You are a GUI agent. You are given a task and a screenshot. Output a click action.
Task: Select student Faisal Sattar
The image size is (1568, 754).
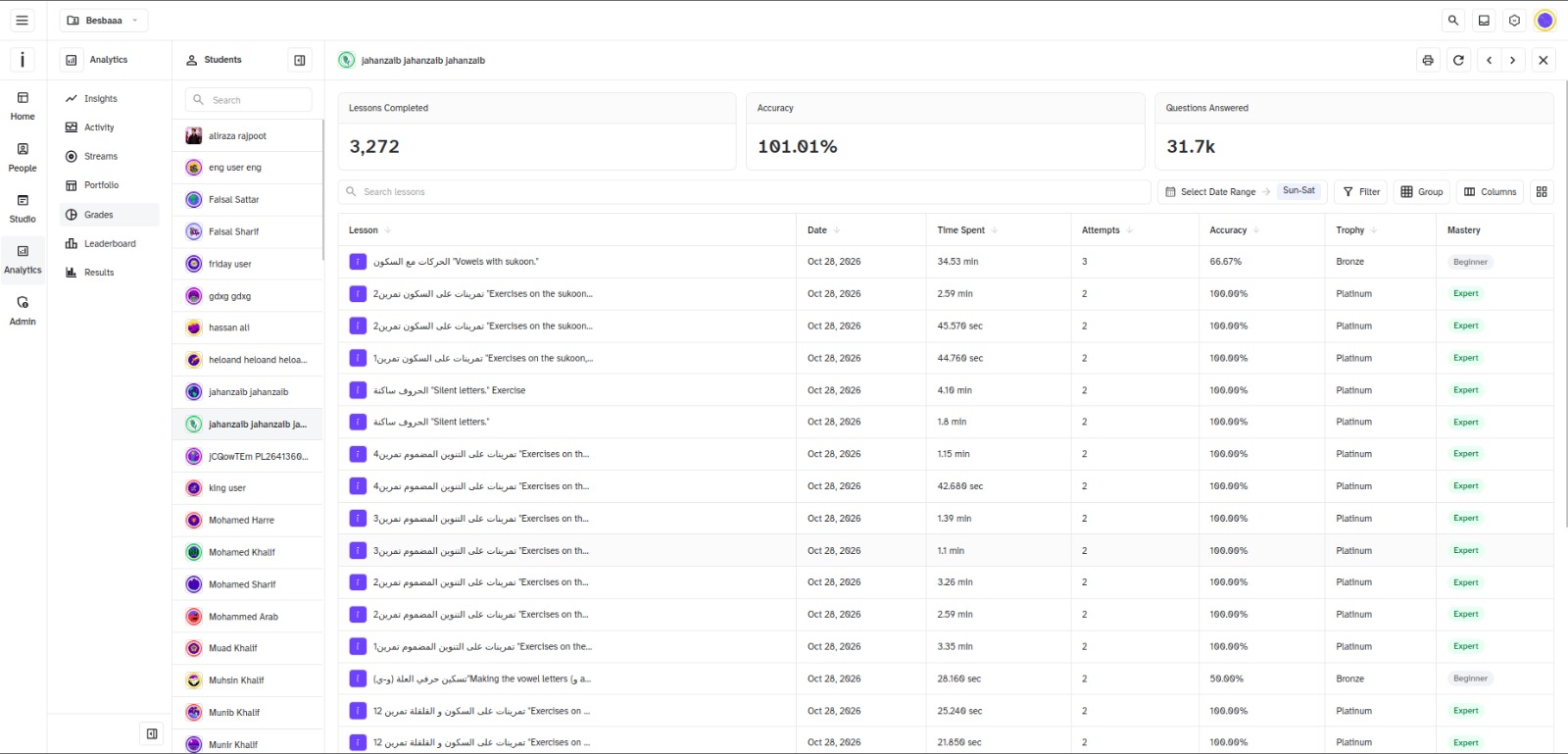[248, 200]
